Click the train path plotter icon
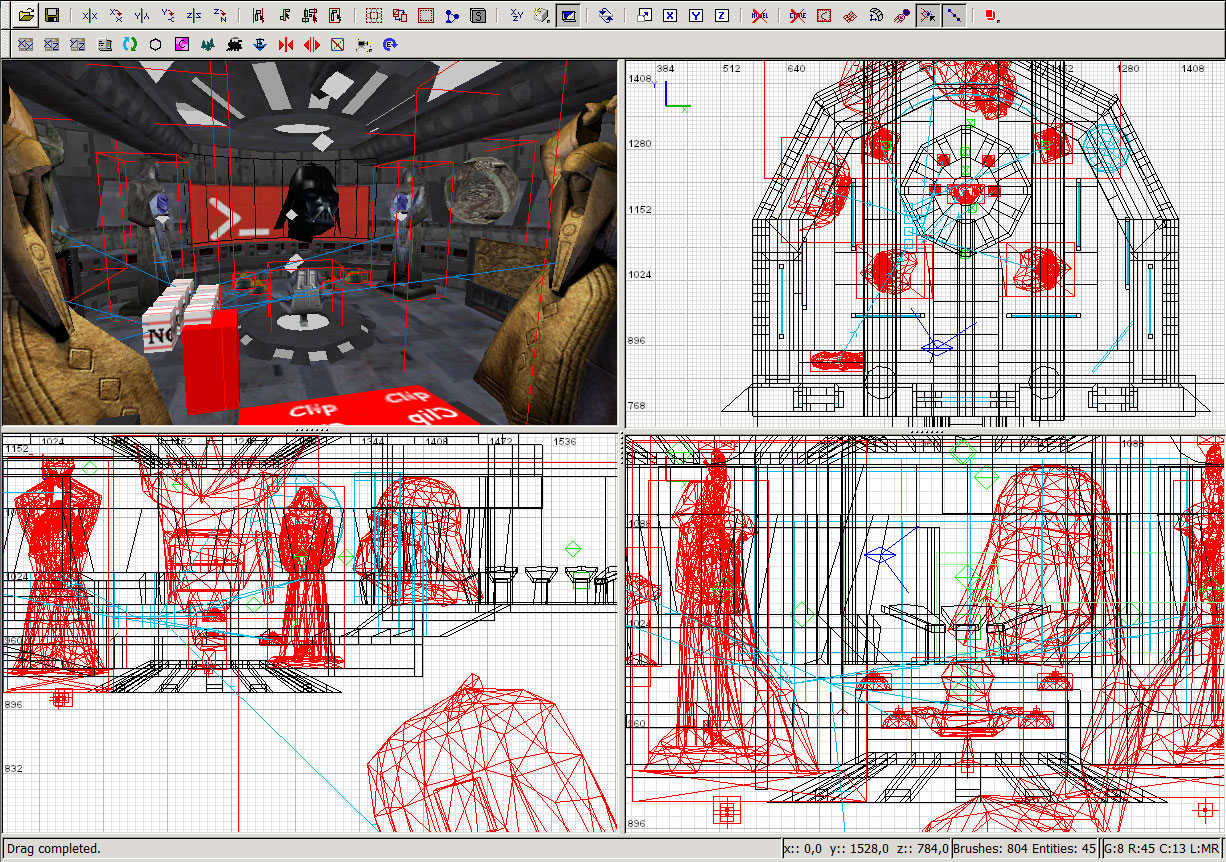 coord(234,44)
